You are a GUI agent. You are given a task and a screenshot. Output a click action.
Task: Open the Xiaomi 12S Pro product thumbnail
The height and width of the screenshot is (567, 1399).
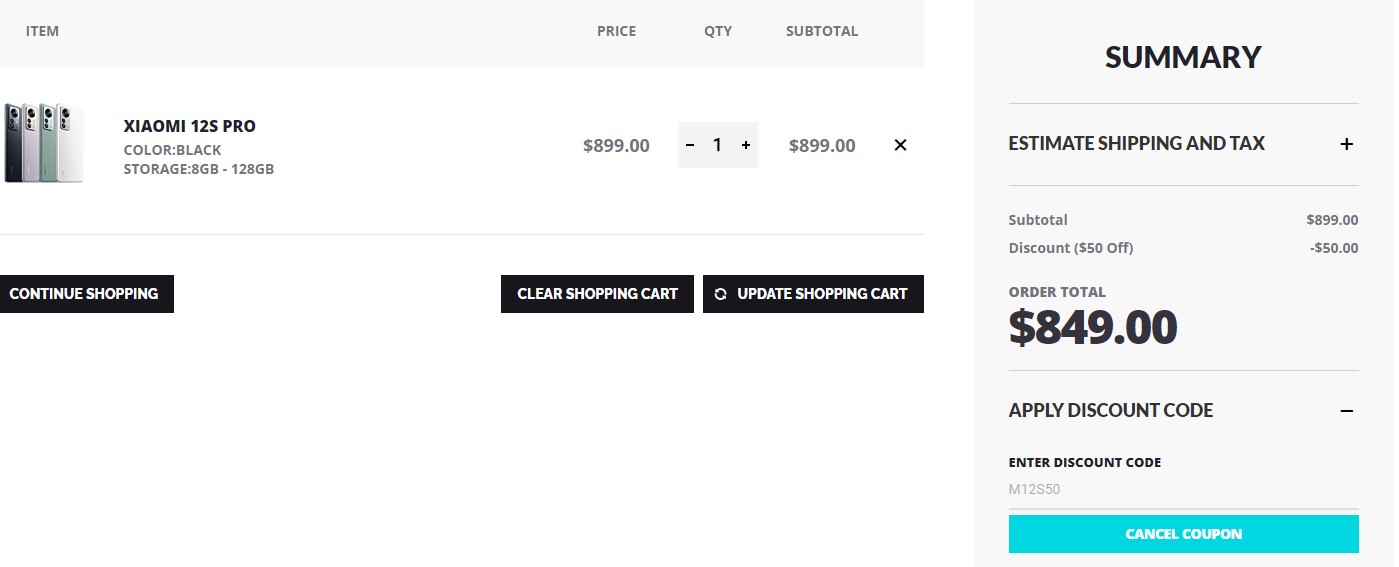(x=43, y=143)
